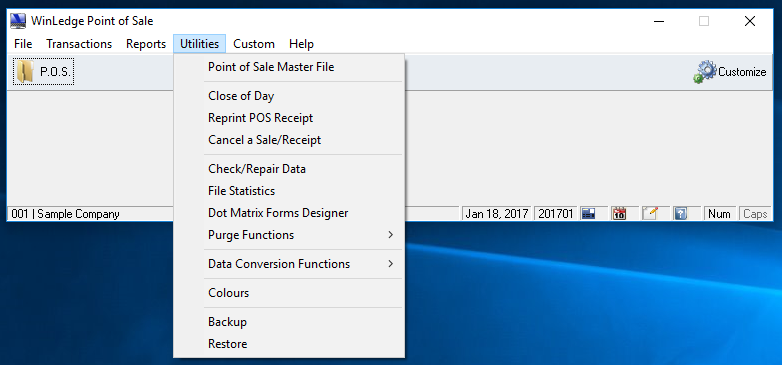Open the File menu
The height and width of the screenshot is (365, 782).
click(23, 44)
